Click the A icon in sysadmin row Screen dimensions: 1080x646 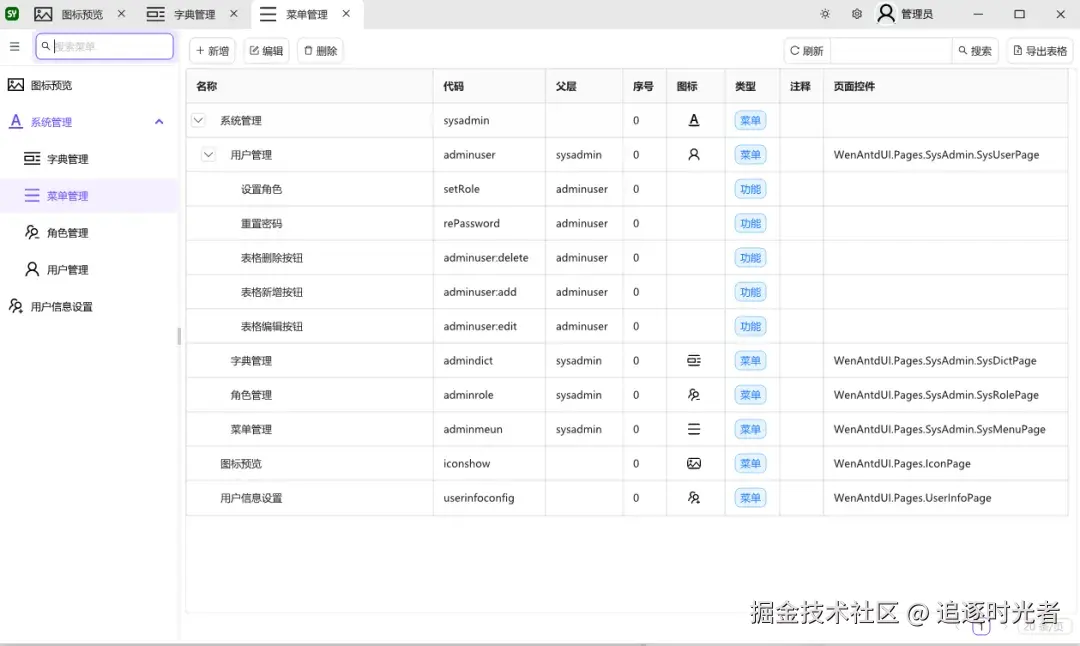tap(694, 120)
